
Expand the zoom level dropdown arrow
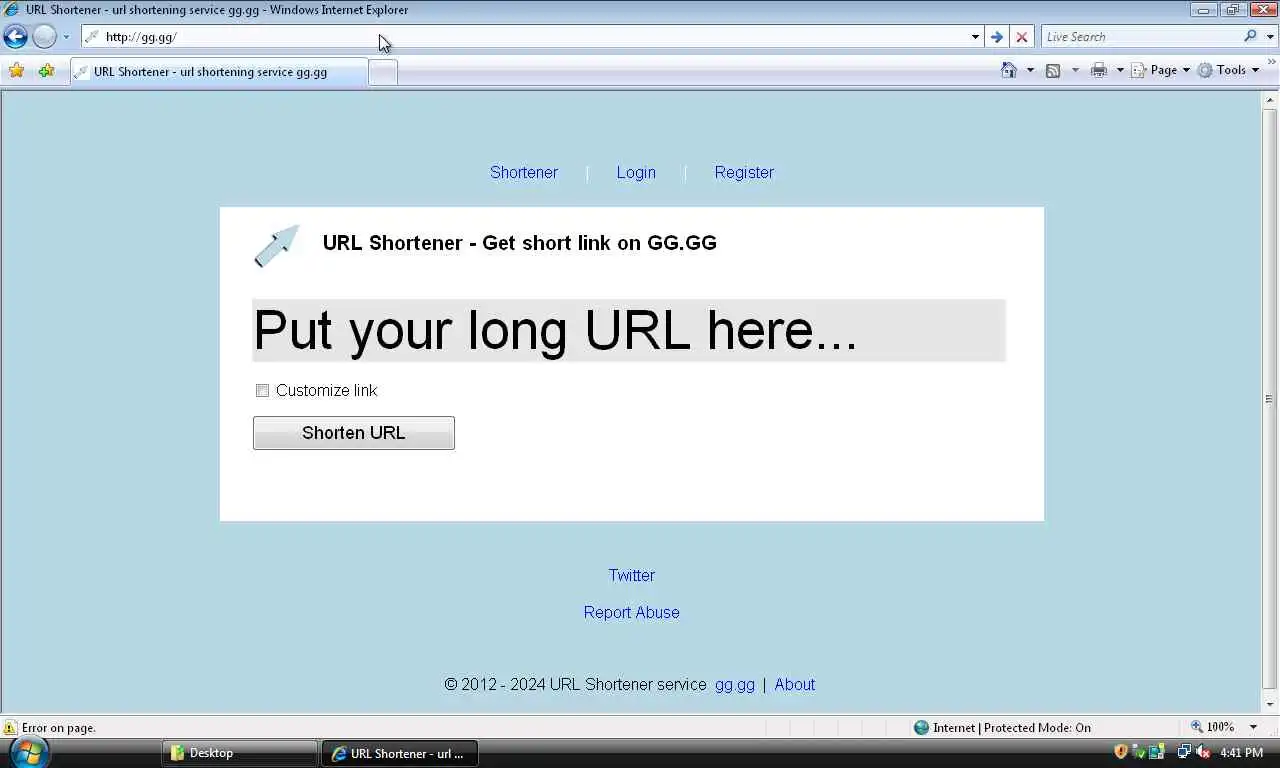point(1253,727)
